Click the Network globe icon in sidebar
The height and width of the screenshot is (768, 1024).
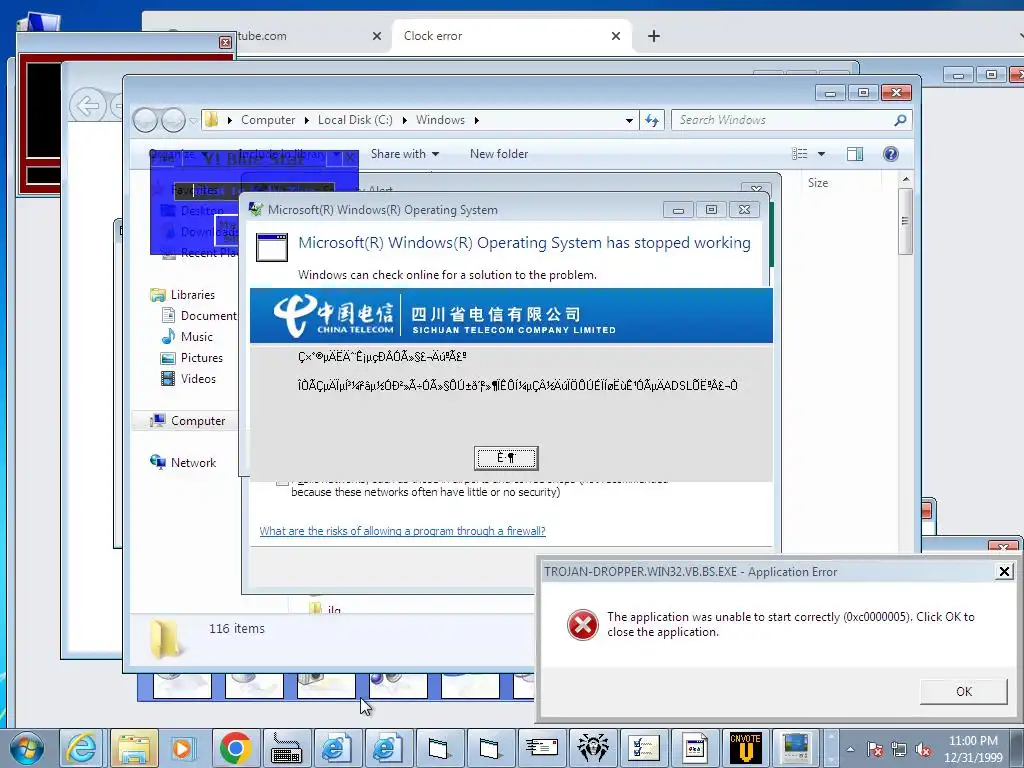click(x=157, y=462)
